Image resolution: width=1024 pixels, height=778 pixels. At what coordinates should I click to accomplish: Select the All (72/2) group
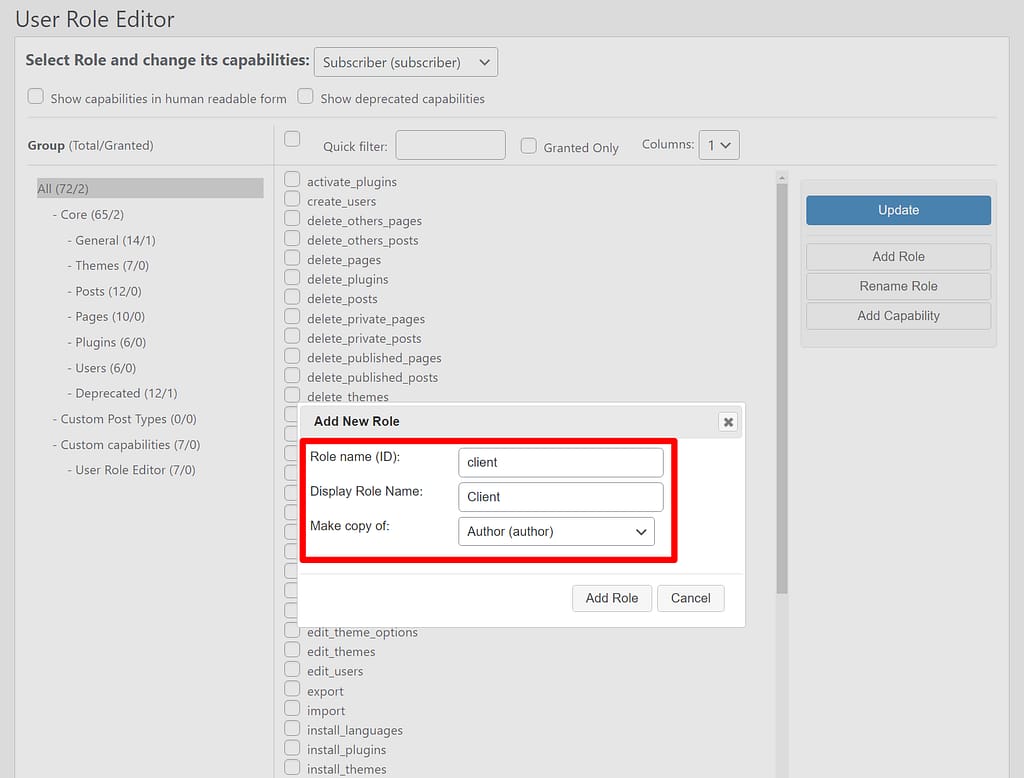[x=150, y=188]
